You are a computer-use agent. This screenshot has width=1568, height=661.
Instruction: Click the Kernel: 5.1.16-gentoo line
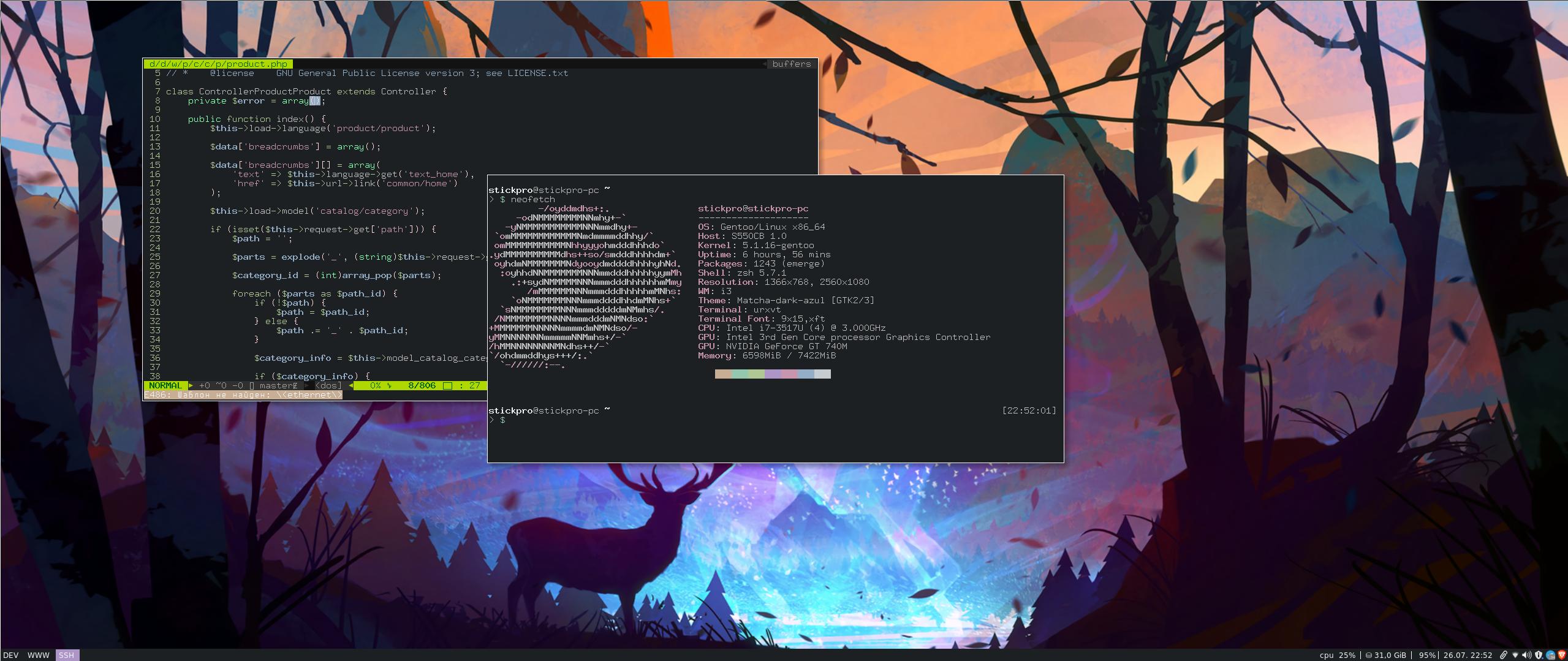756,245
